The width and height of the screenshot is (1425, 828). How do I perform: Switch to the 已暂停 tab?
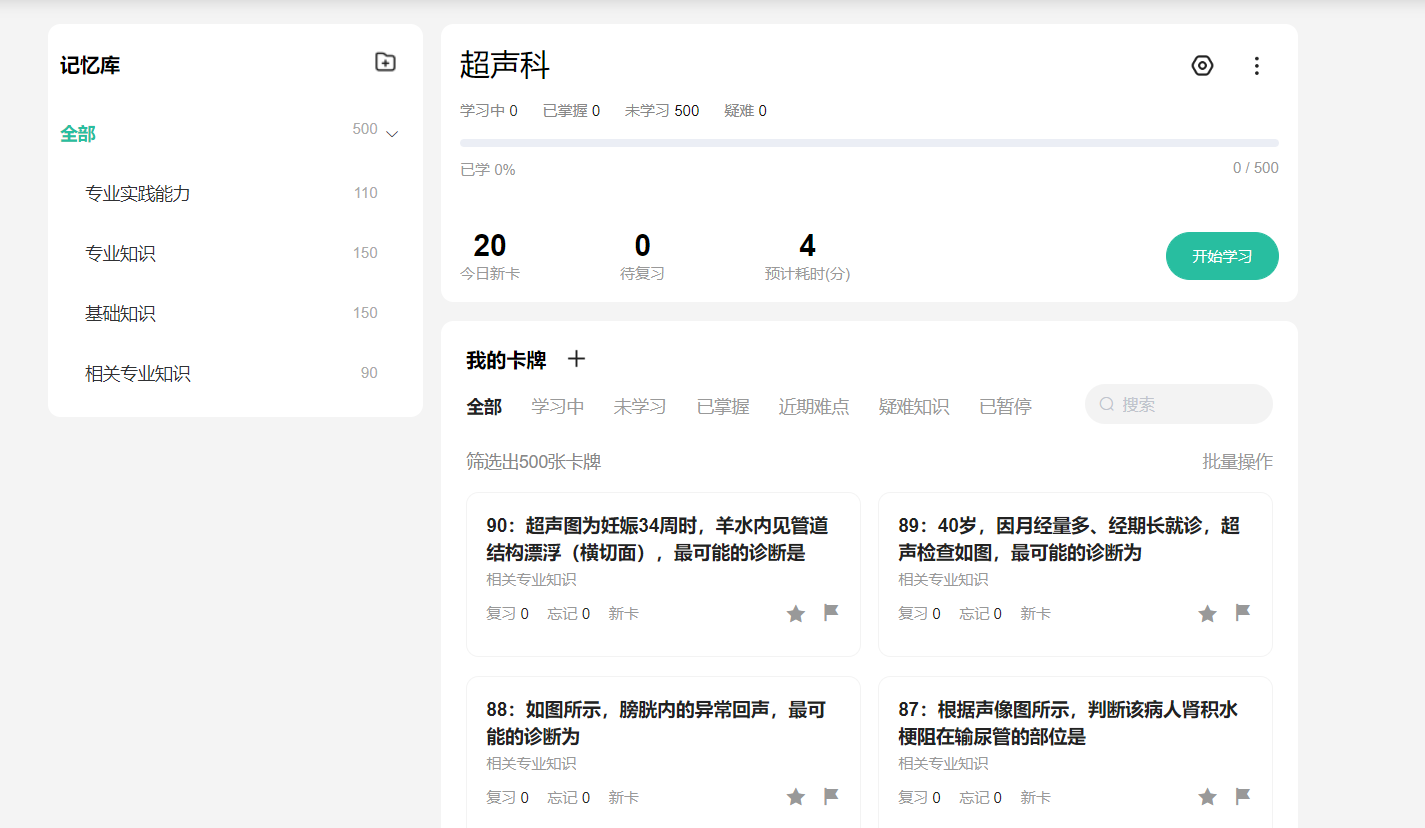(1005, 407)
